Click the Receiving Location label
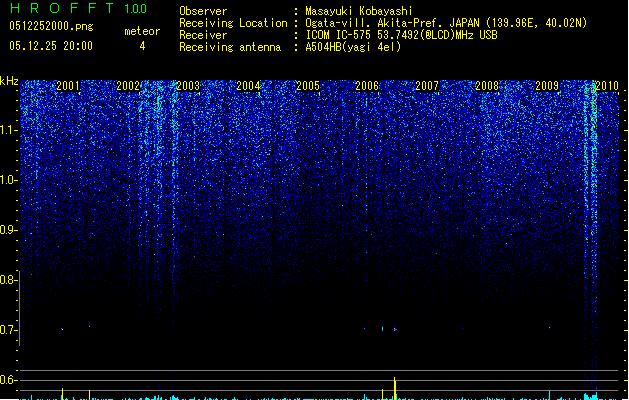This screenshot has height=400, width=629. 233,23
